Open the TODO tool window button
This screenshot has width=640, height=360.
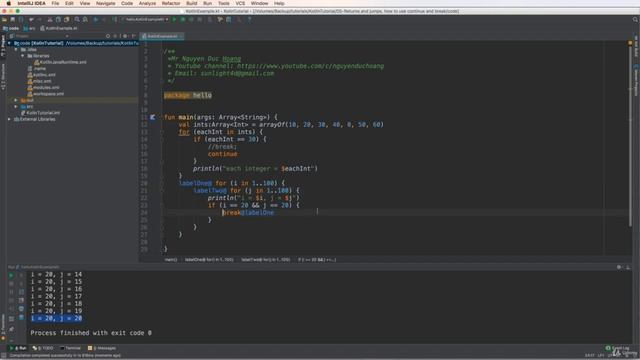[43, 348]
